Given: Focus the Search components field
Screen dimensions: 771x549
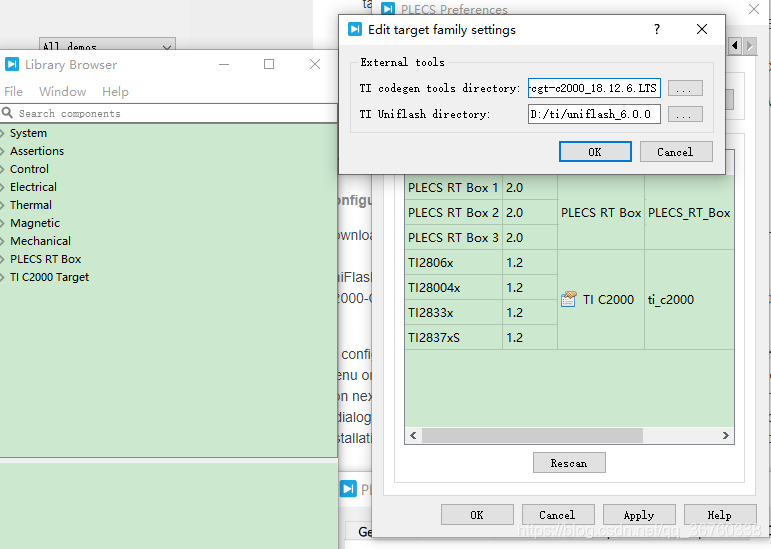Looking at the screenshot, I should [169, 113].
